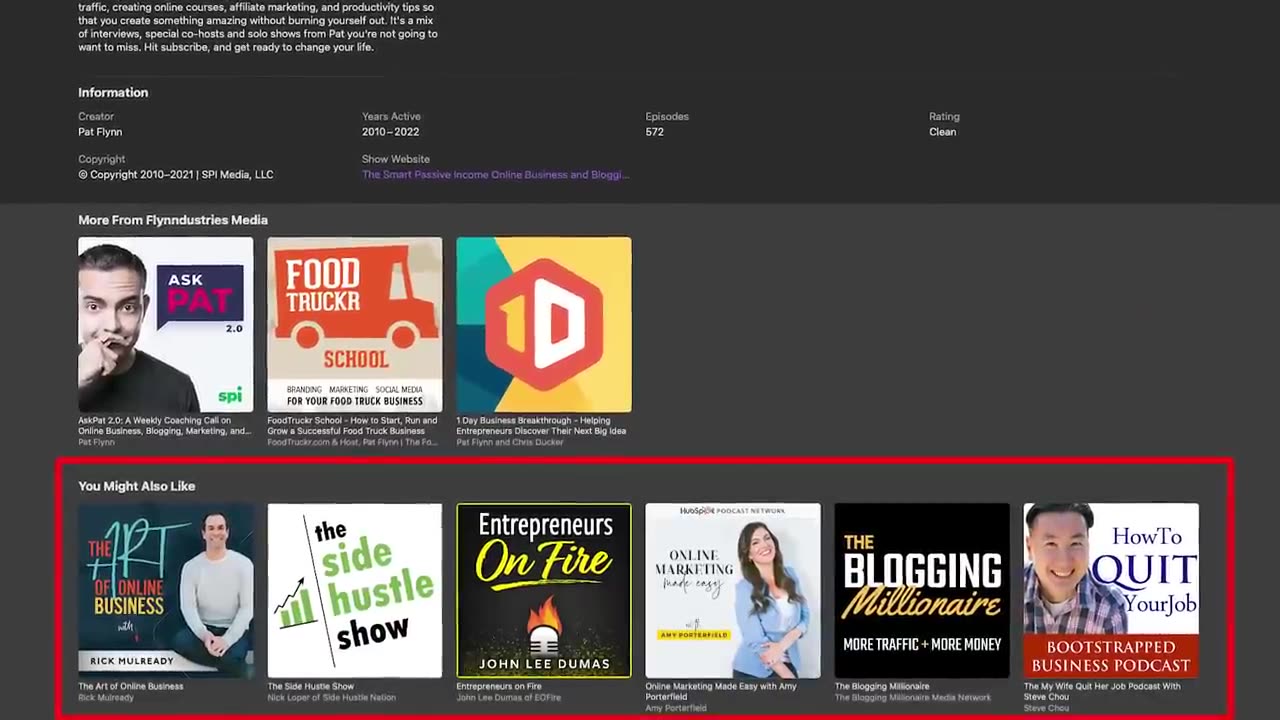Select author 'Steve Chou' text
This screenshot has width=1280, height=720.
(x=1044, y=708)
